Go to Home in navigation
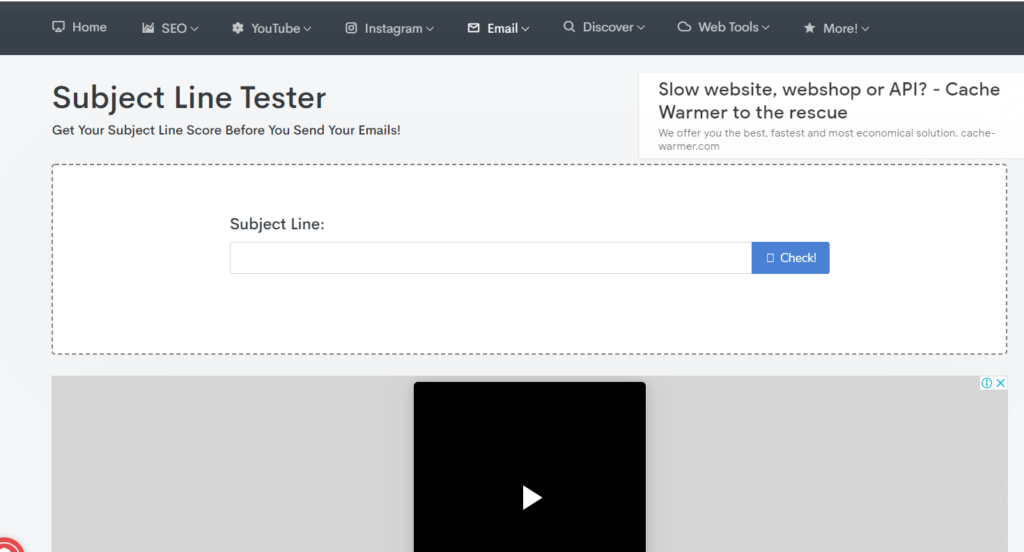This screenshot has width=1024, height=552. [x=89, y=27]
